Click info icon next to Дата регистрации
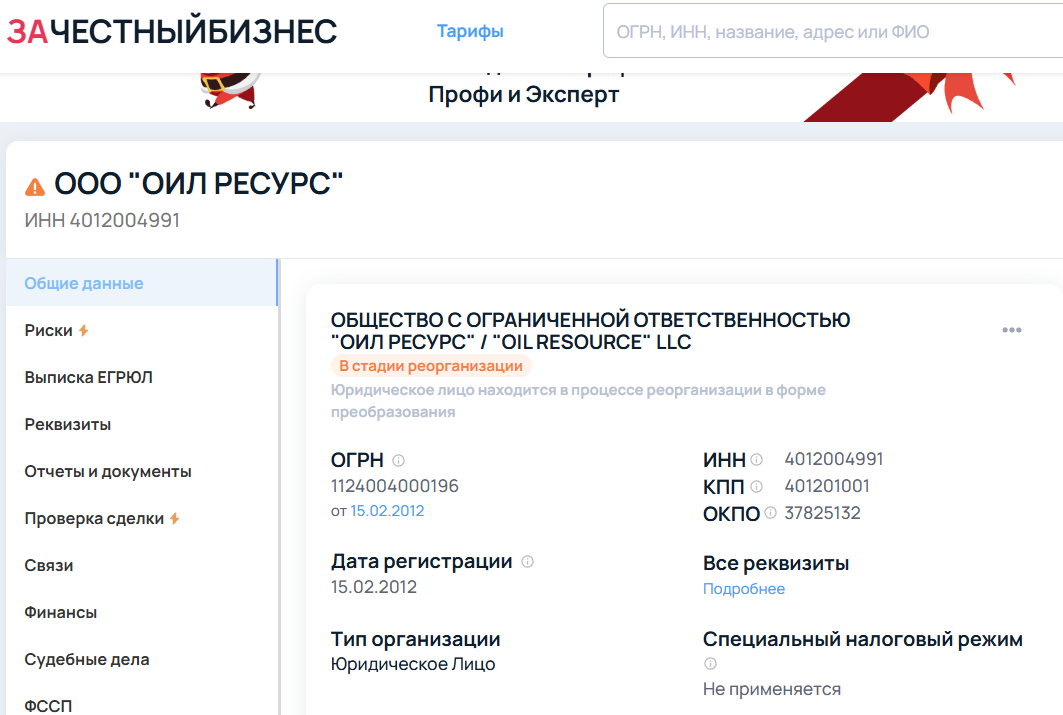 pos(527,562)
